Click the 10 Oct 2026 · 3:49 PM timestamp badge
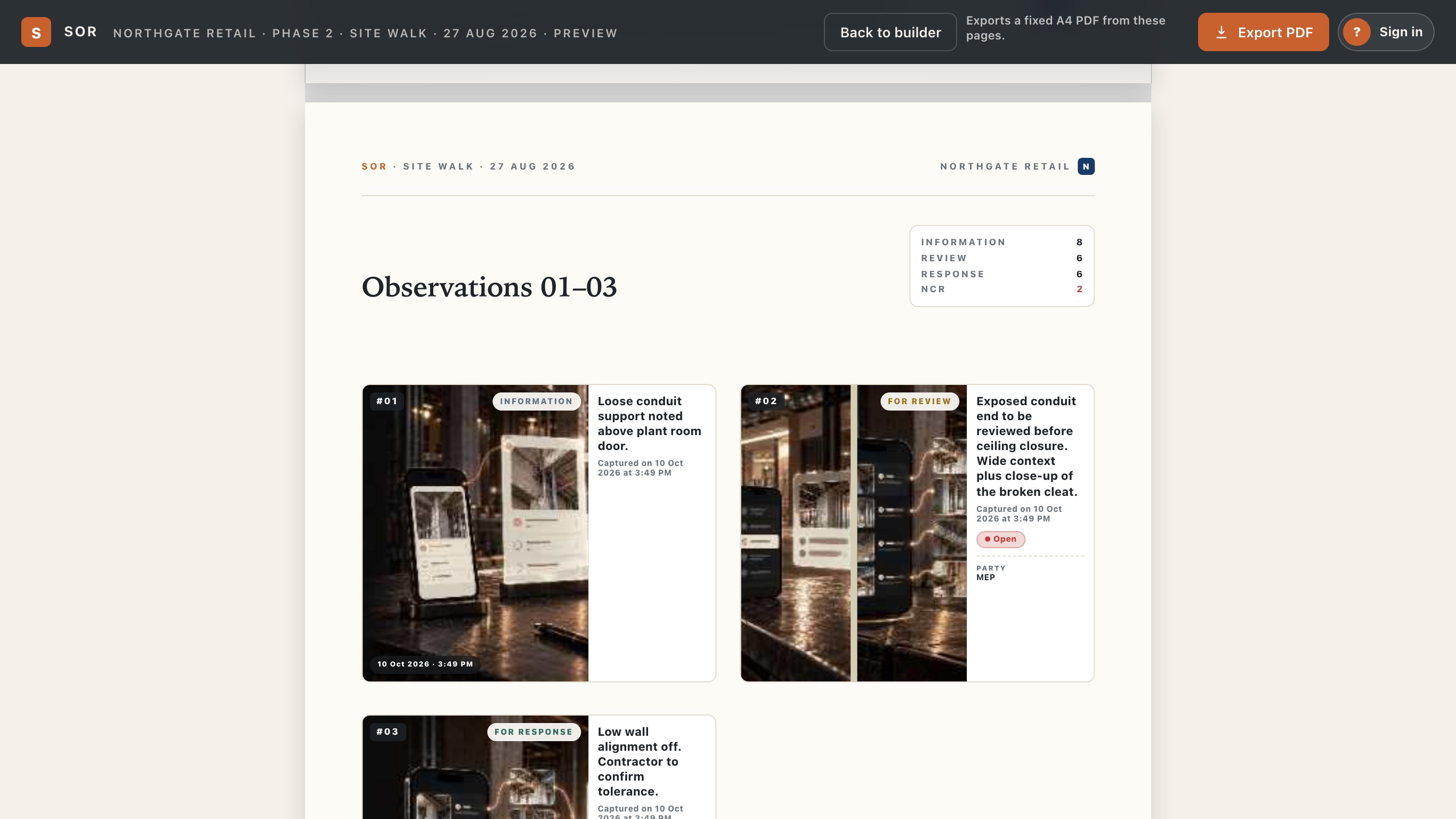Image resolution: width=1456 pixels, height=819 pixels. pos(425,664)
